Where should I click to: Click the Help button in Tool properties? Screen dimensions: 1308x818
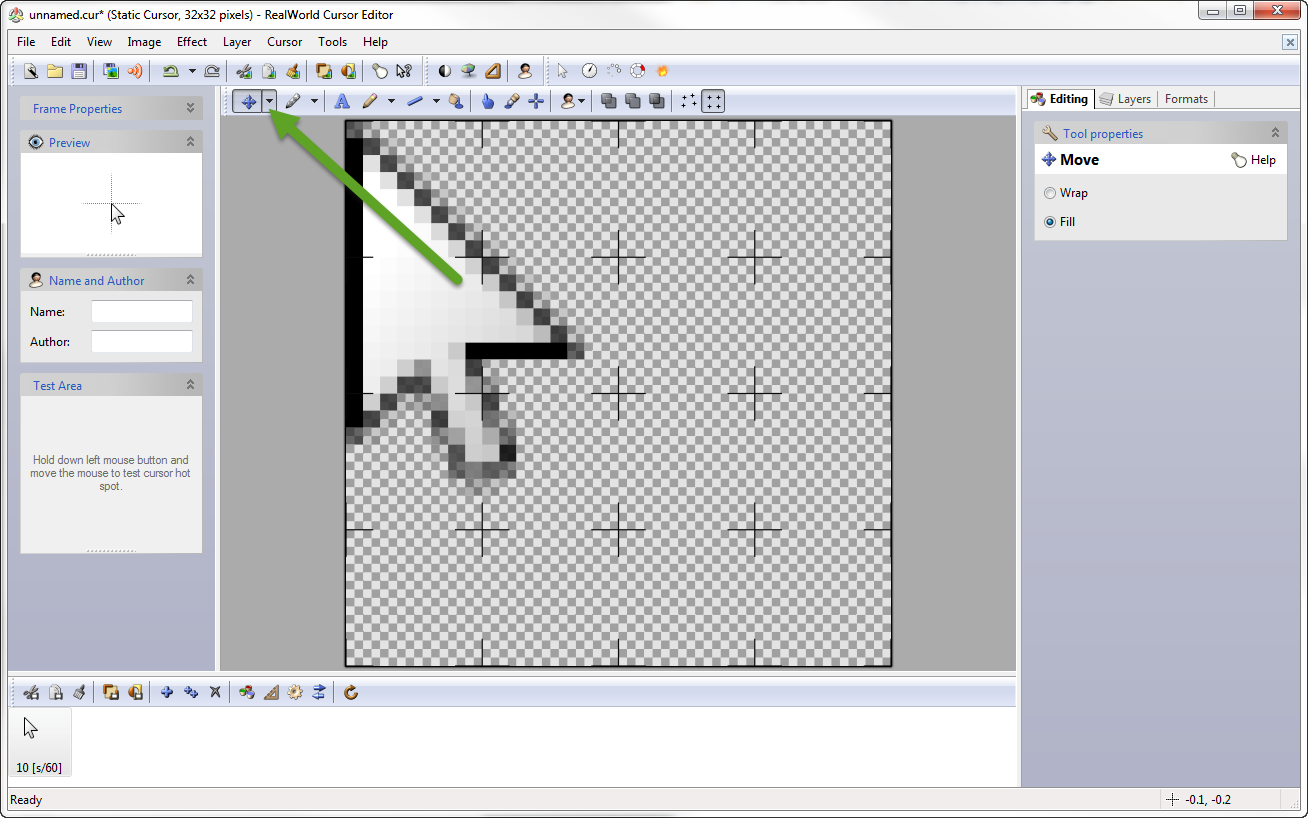coord(1253,160)
